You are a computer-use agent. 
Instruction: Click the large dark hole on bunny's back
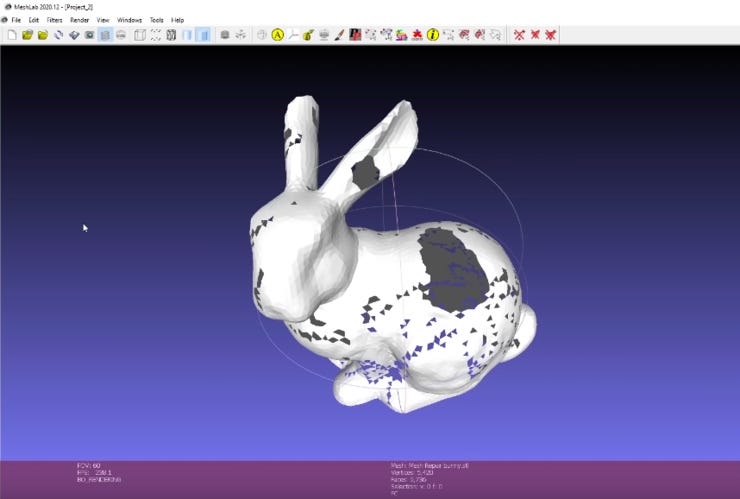pos(452,270)
